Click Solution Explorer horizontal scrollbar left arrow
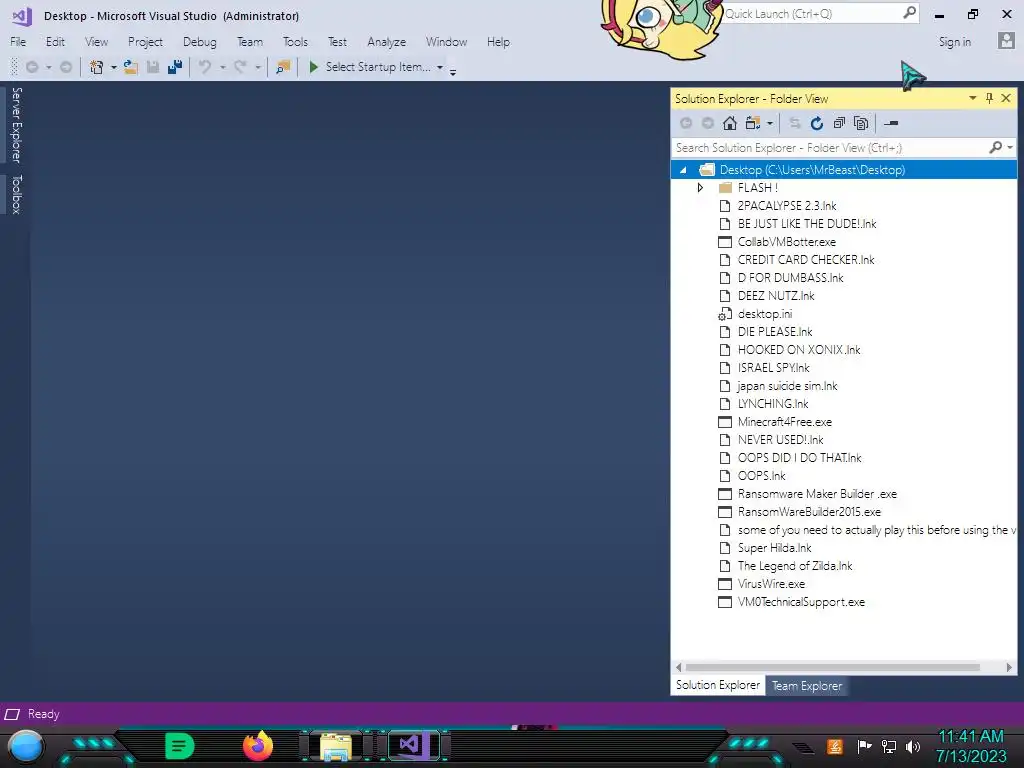1024x768 pixels. [x=679, y=667]
